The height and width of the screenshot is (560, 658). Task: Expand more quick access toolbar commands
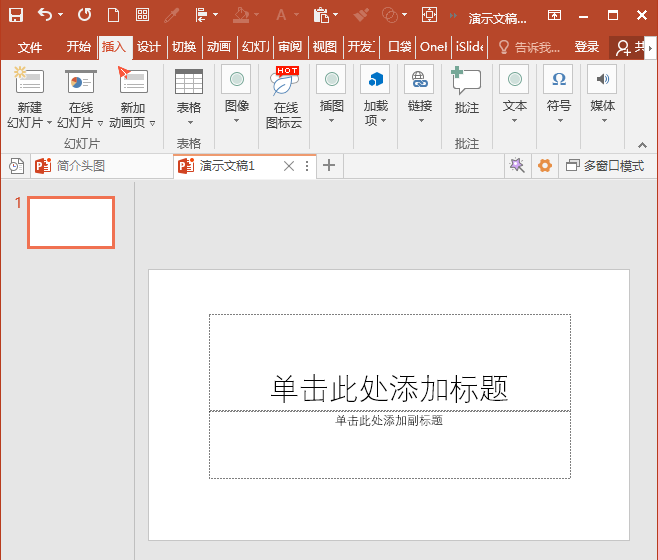tap(453, 16)
